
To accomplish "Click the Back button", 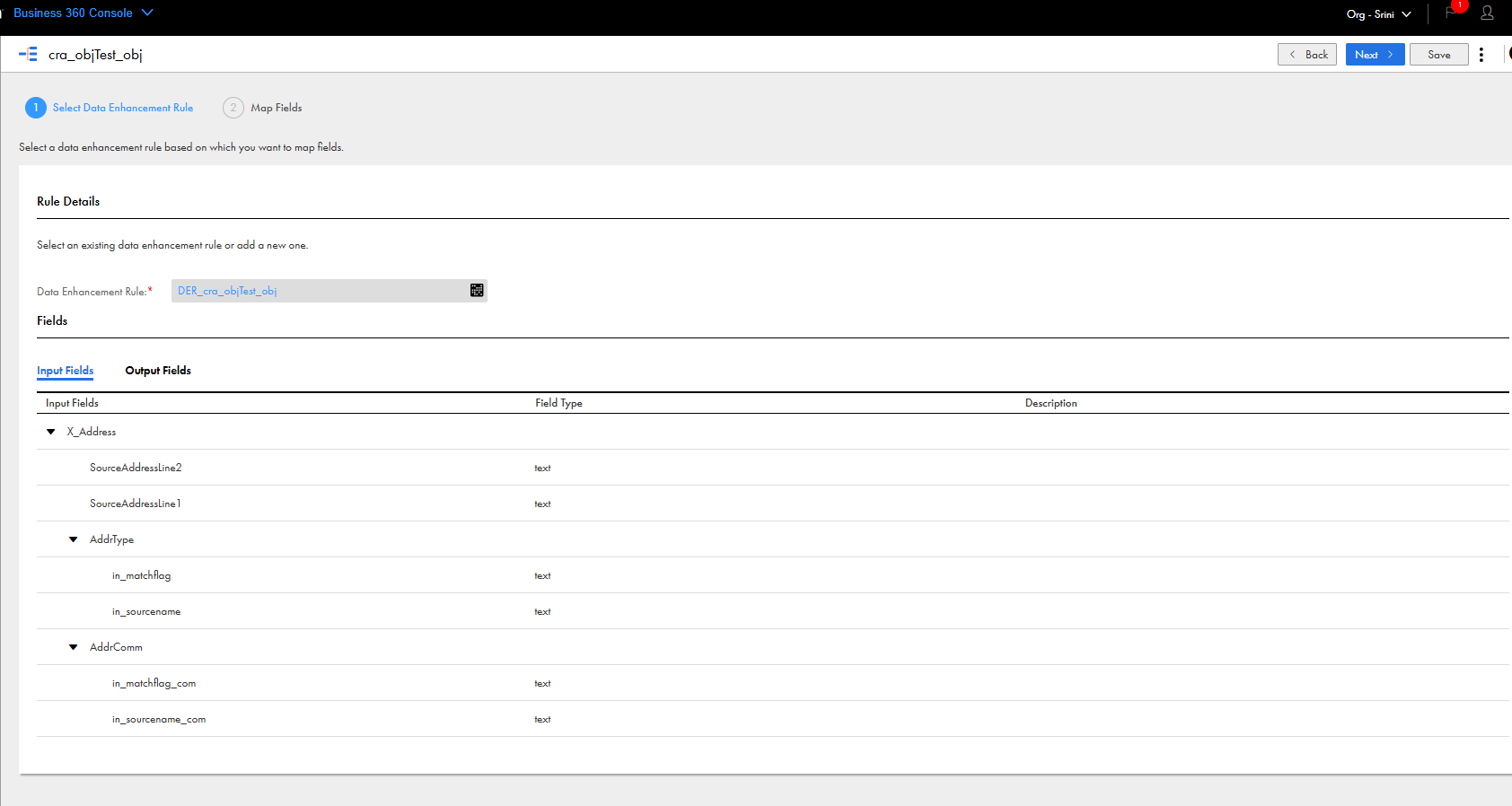I will (1307, 55).
